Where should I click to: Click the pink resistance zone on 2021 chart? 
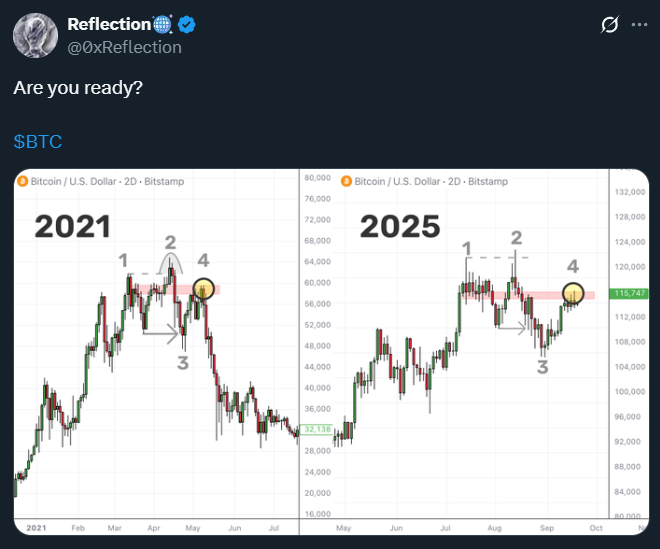[x=175, y=290]
